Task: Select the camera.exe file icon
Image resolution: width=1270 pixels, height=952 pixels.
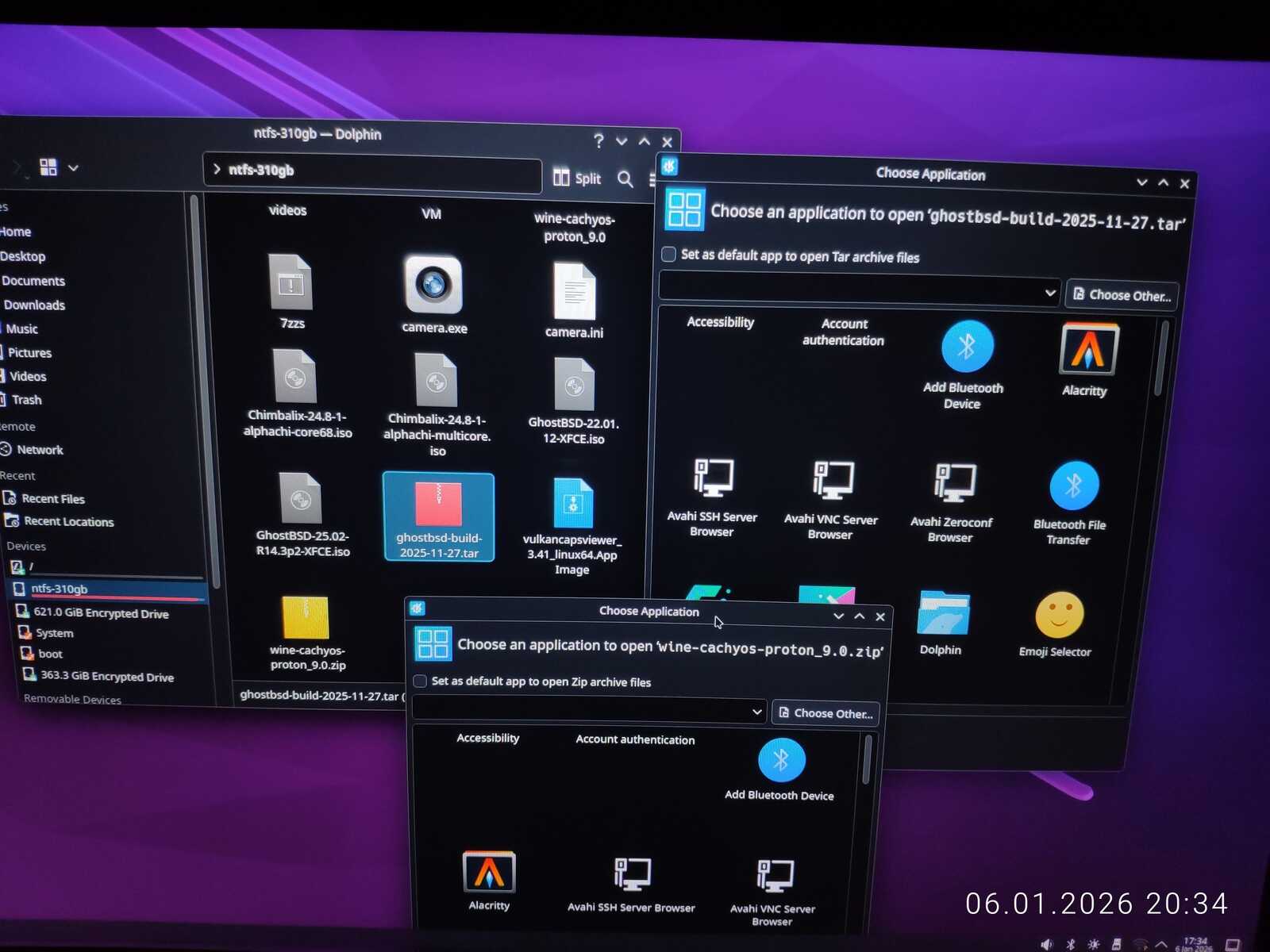Action: 433,285
